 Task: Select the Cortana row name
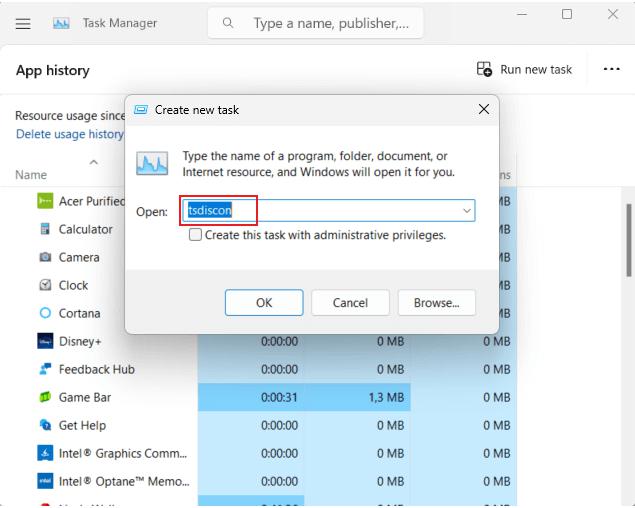[79, 313]
